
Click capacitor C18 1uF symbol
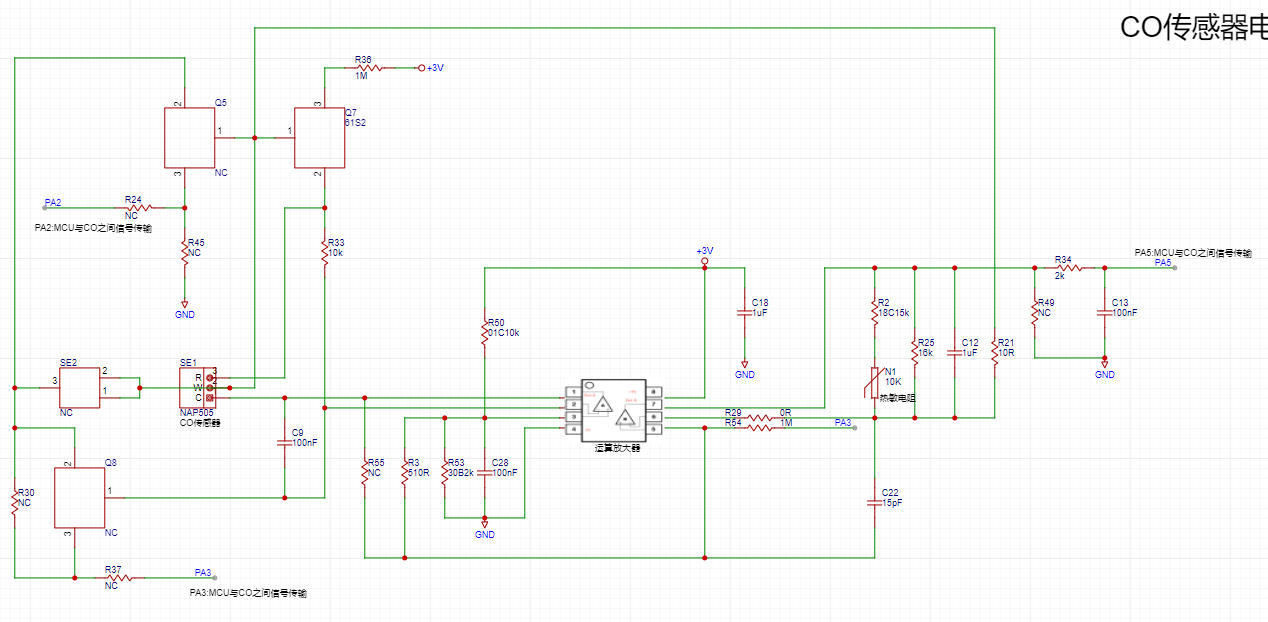pos(744,313)
